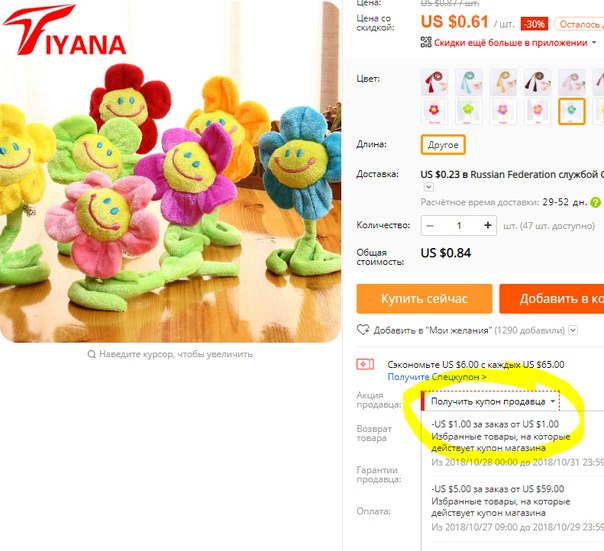Open the Получите Спецкупон link
Screen dimensions: 604x551
tap(437, 377)
